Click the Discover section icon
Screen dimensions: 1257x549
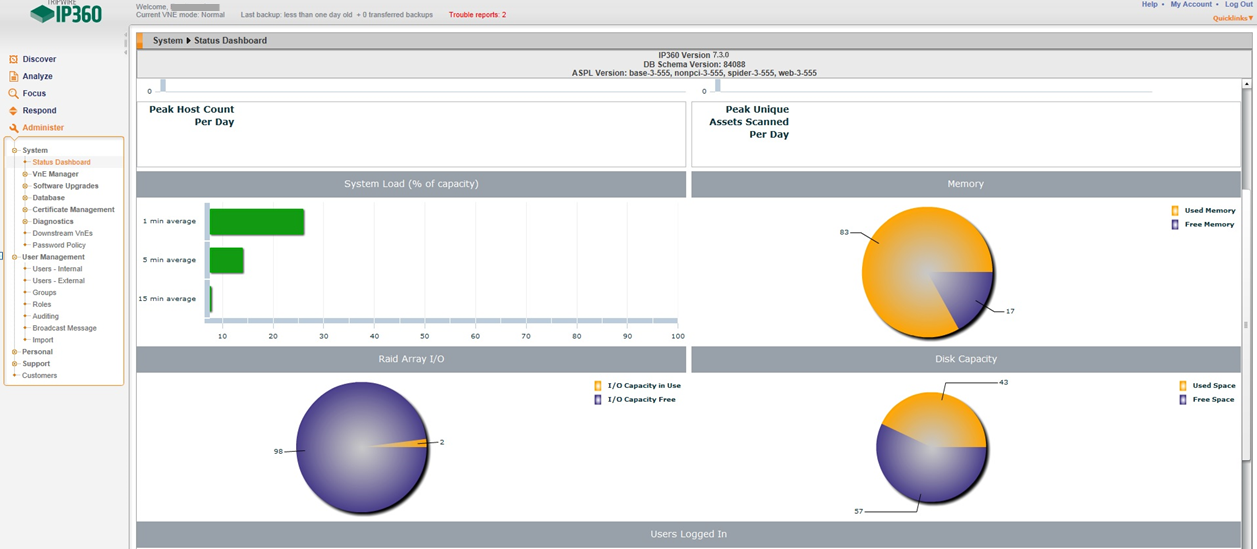pos(13,59)
